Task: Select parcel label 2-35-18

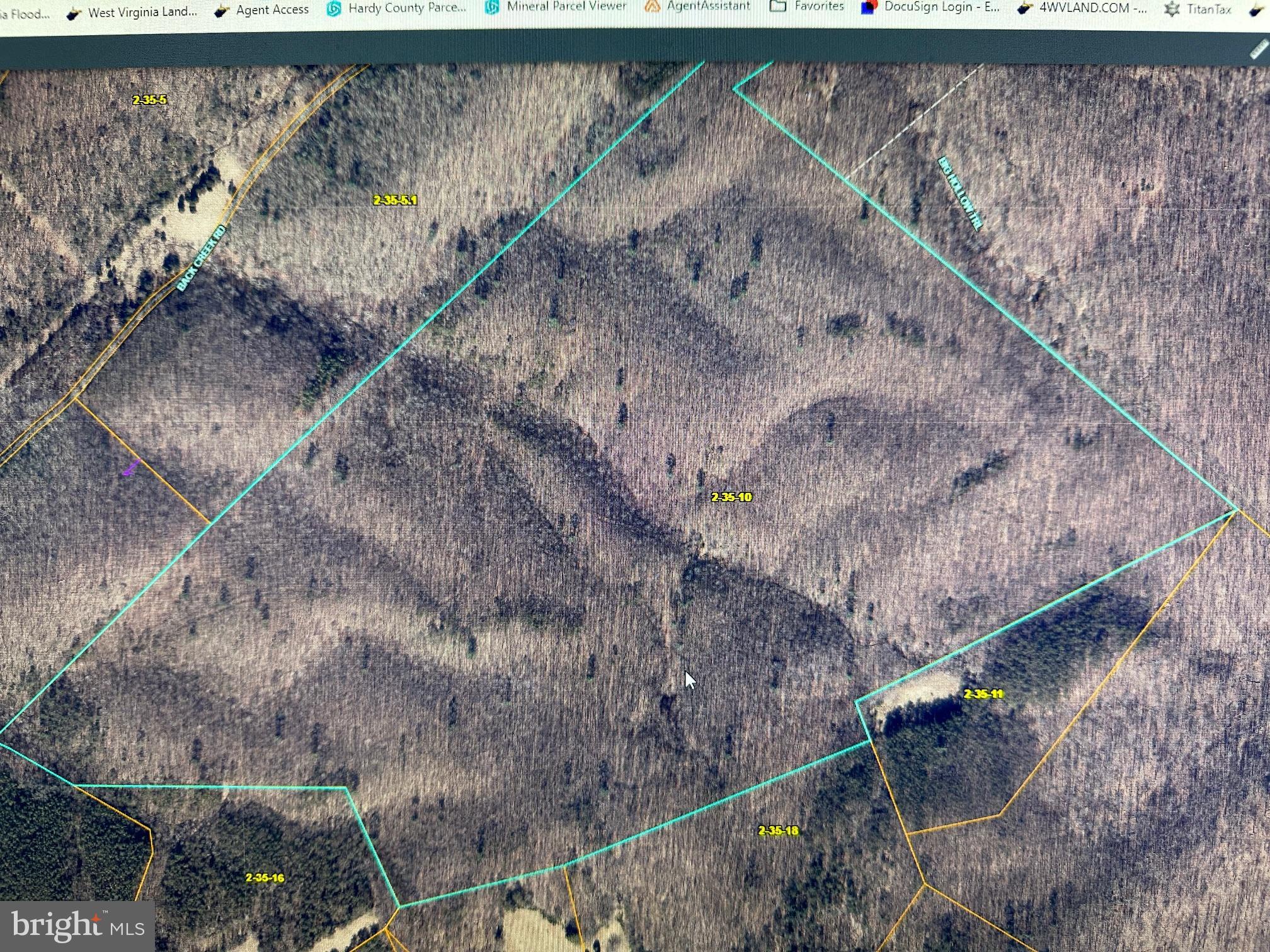Action: coord(779,830)
